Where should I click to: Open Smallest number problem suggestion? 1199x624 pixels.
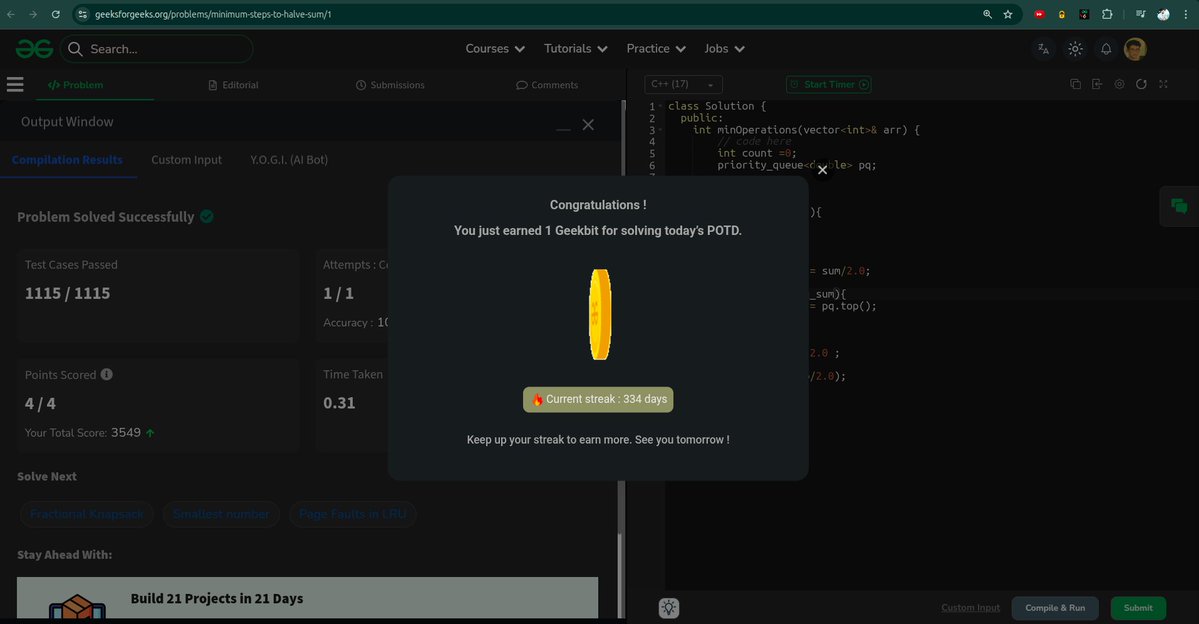[221, 514]
